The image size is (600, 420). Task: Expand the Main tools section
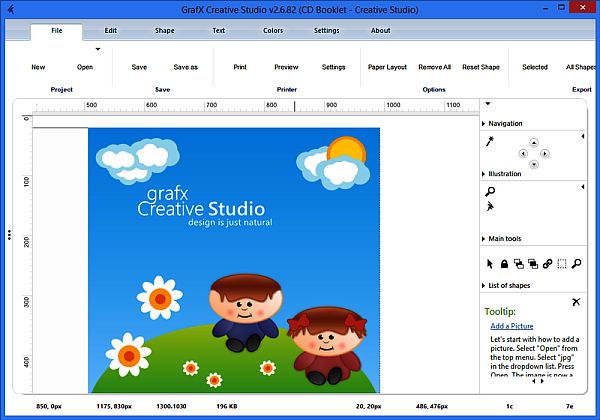click(x=484, y=239)
